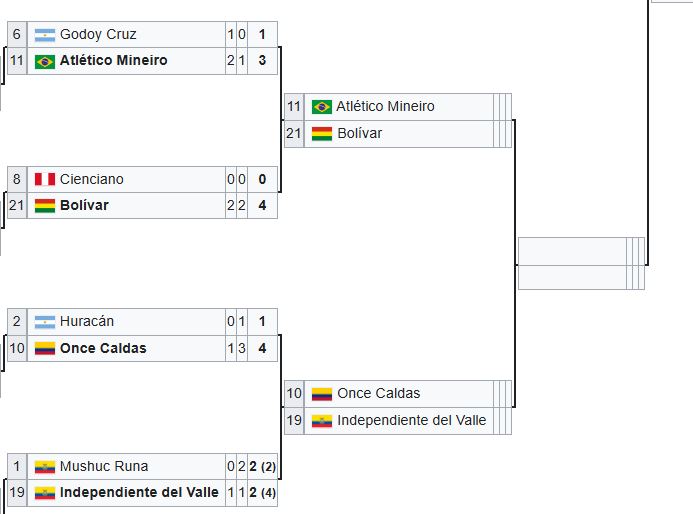Click Colombia flag in quarterfinal Once Caldas row
The height and width of the screenshot is (514, 693).
pos(321,394)
